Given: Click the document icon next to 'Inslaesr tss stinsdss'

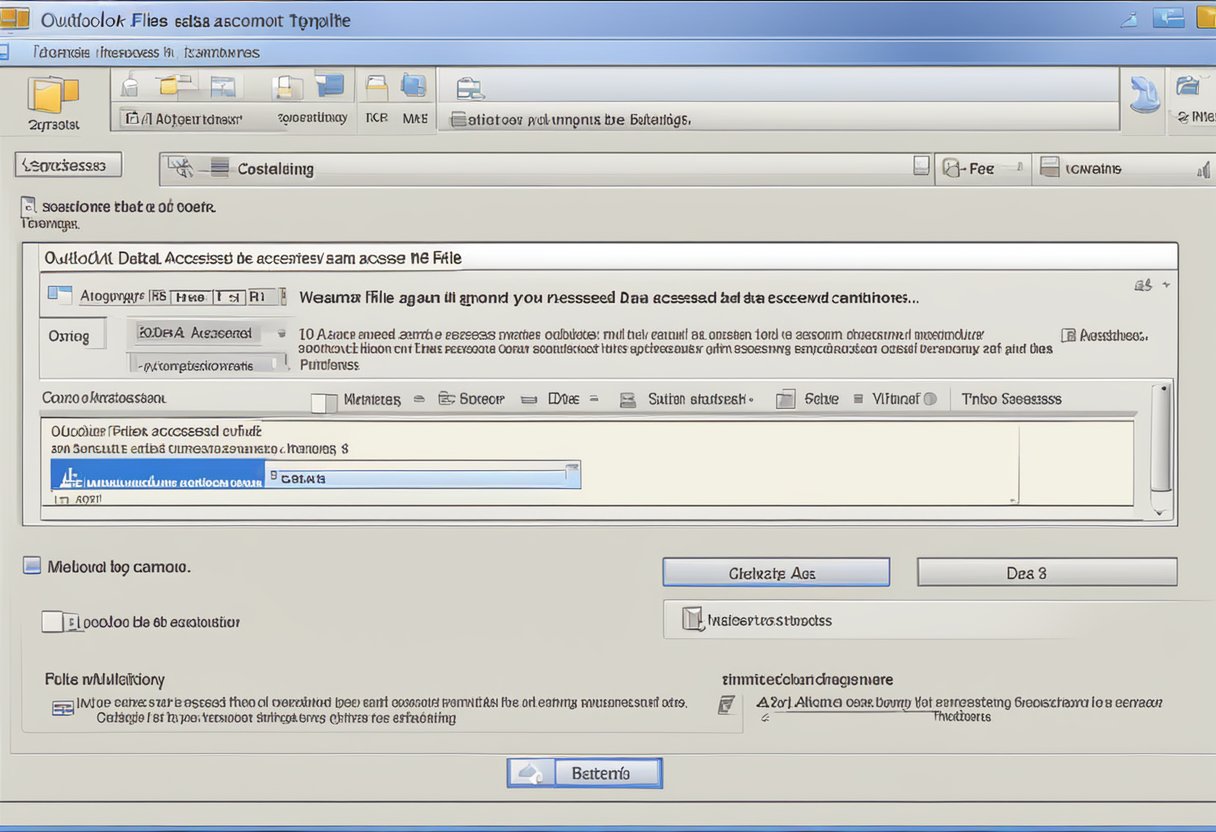Looking at the screenshot, I should pos(692,620).
